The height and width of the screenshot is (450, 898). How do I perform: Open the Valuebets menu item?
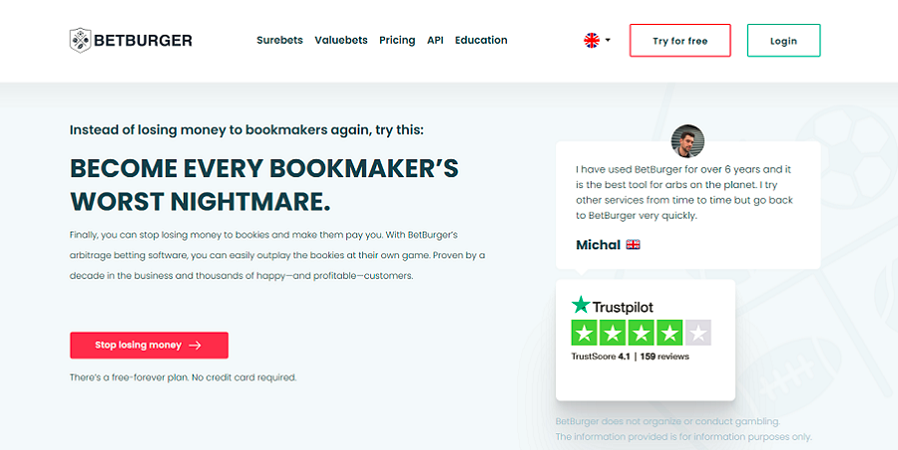(x=341, y=40)
